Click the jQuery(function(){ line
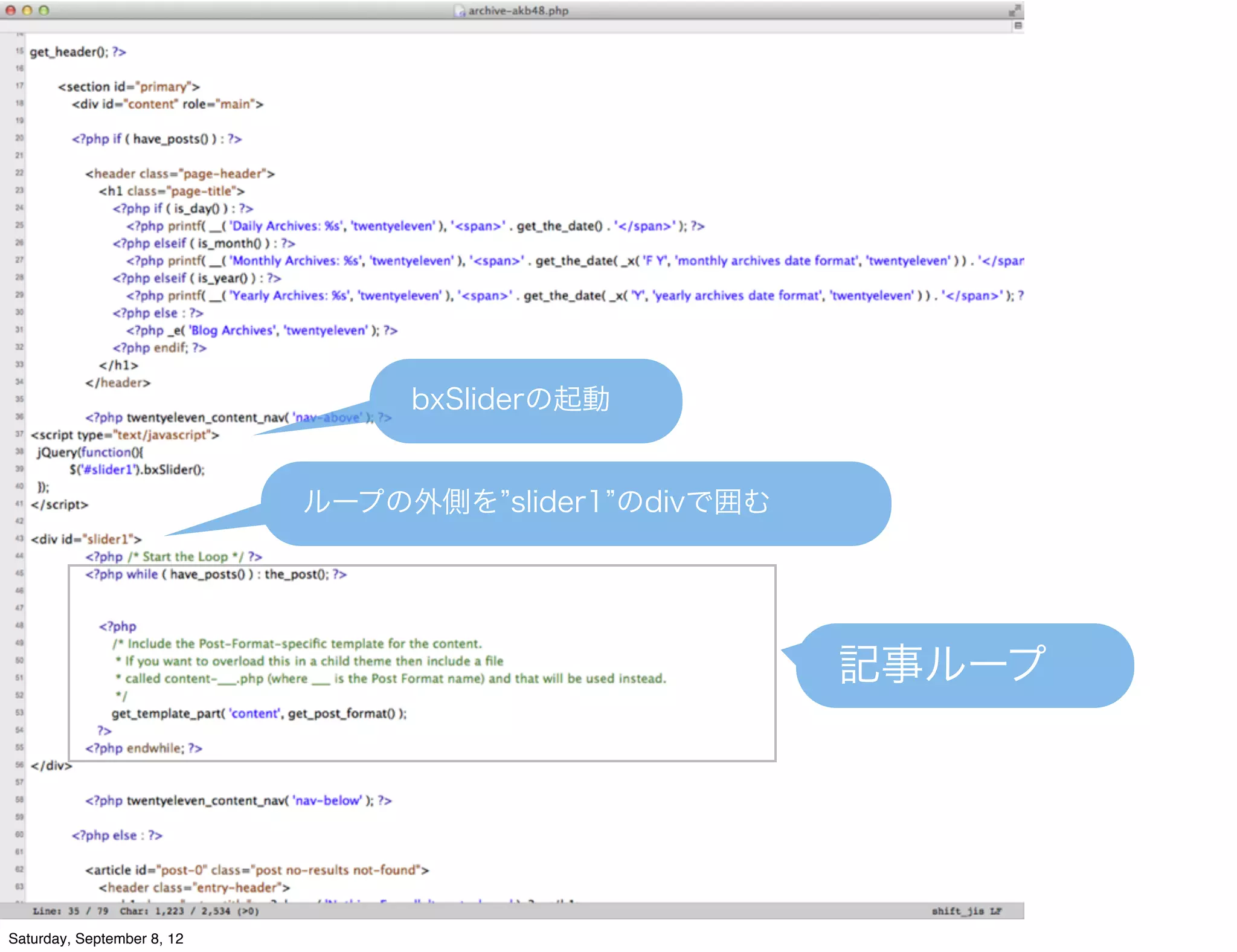The image size is (1237, 952). pyautogui.click(x=90, y=452)
